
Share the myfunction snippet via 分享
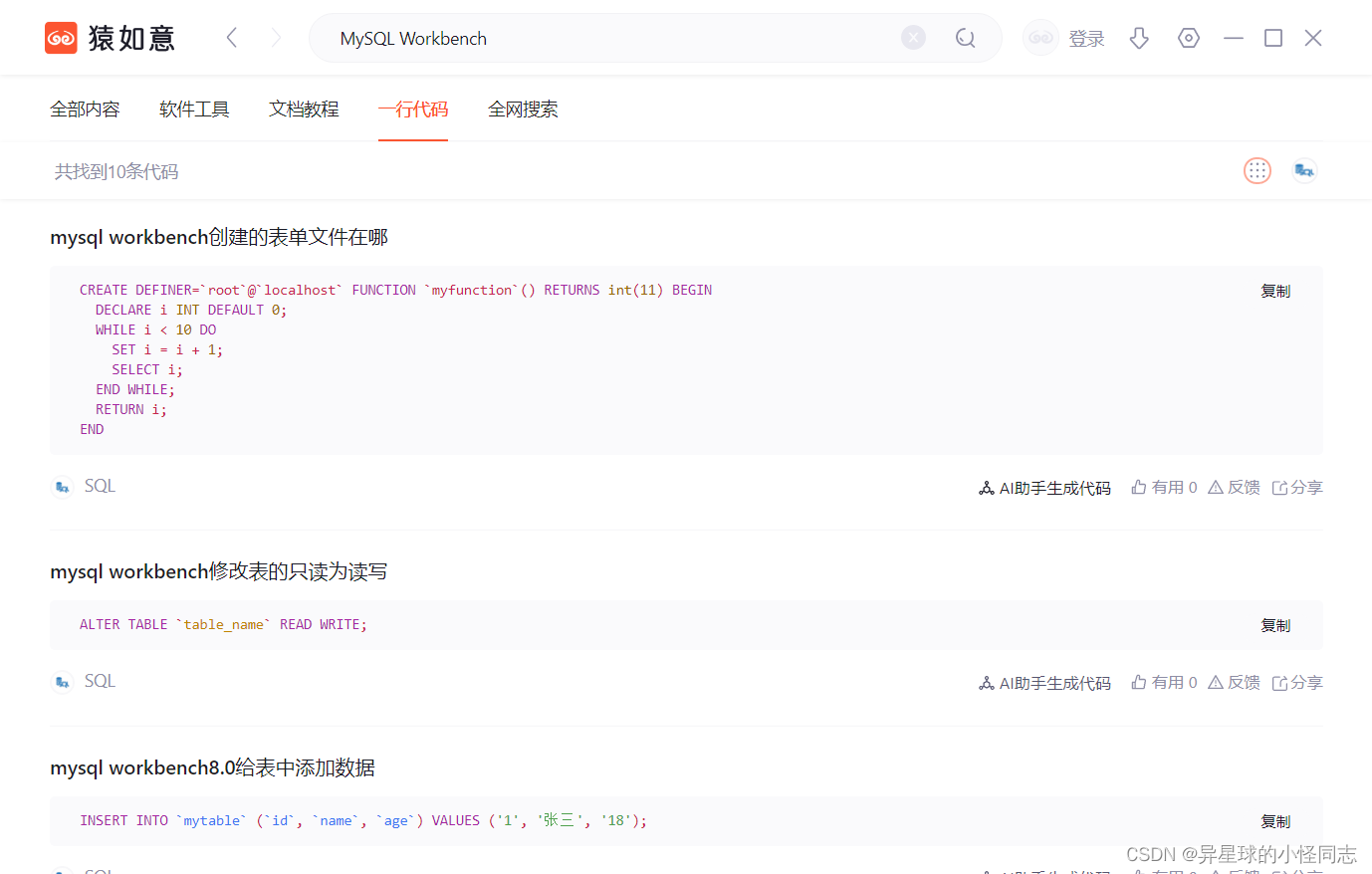tap(1297, 488)
